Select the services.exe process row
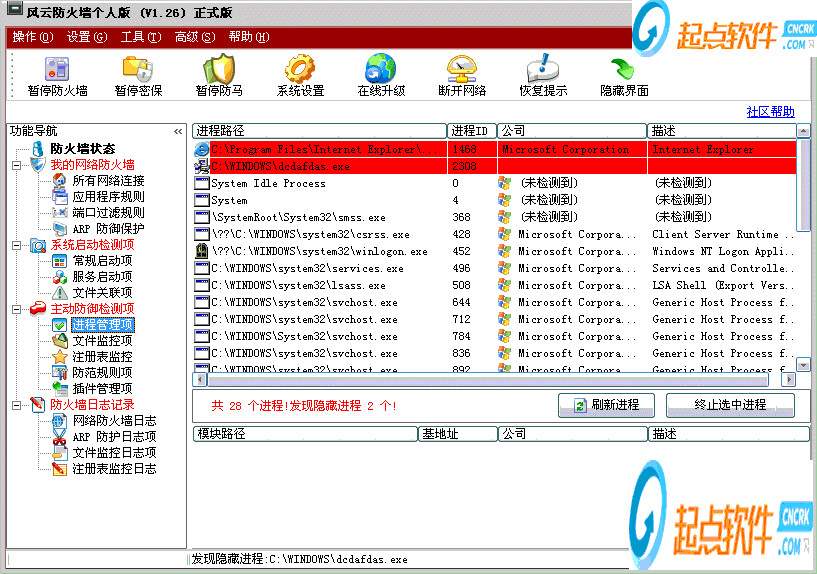This screenshot has height=574, width=817. (x=494, y=268)
